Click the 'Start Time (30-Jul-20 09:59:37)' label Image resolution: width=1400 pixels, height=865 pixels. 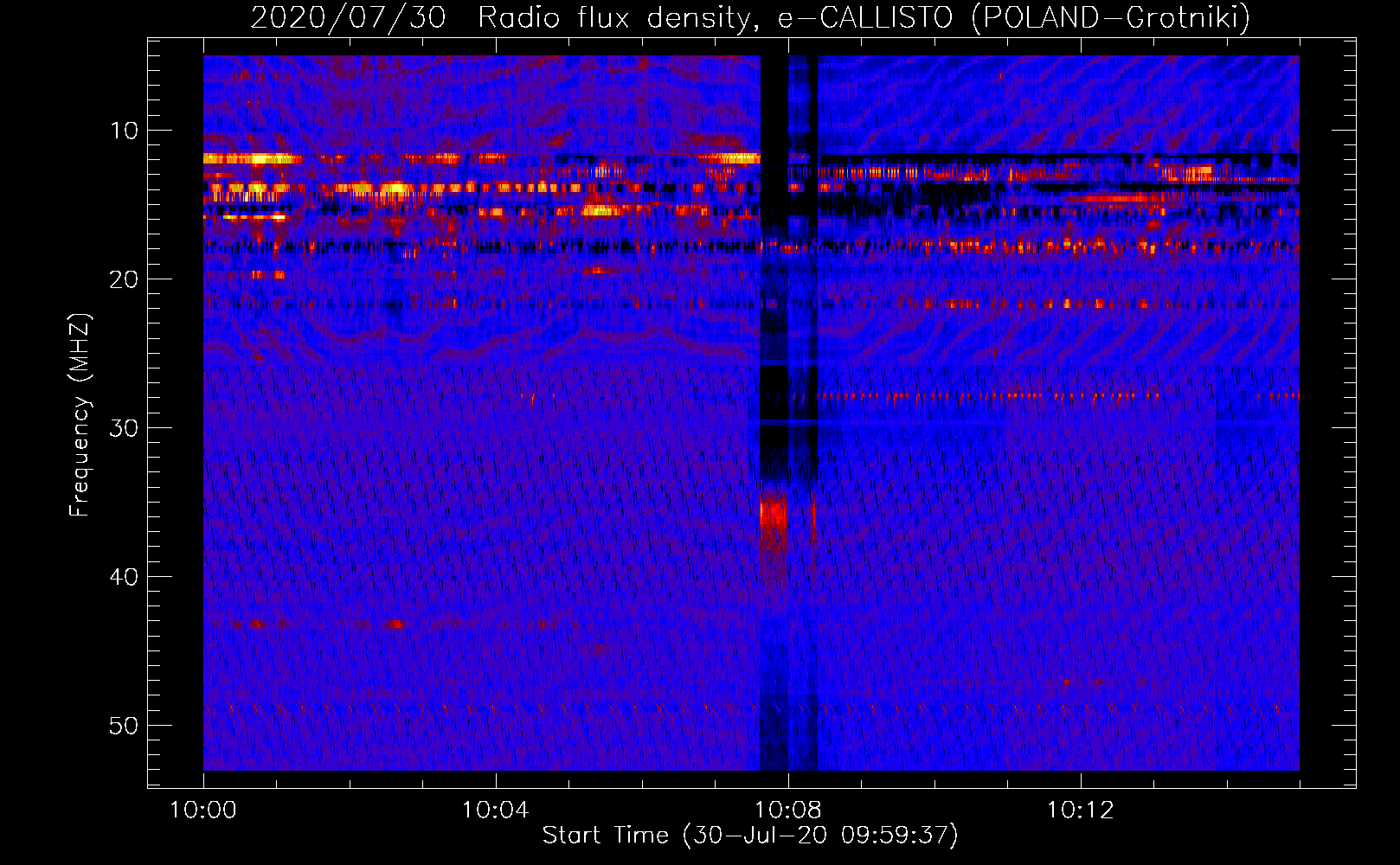[750, 836]
